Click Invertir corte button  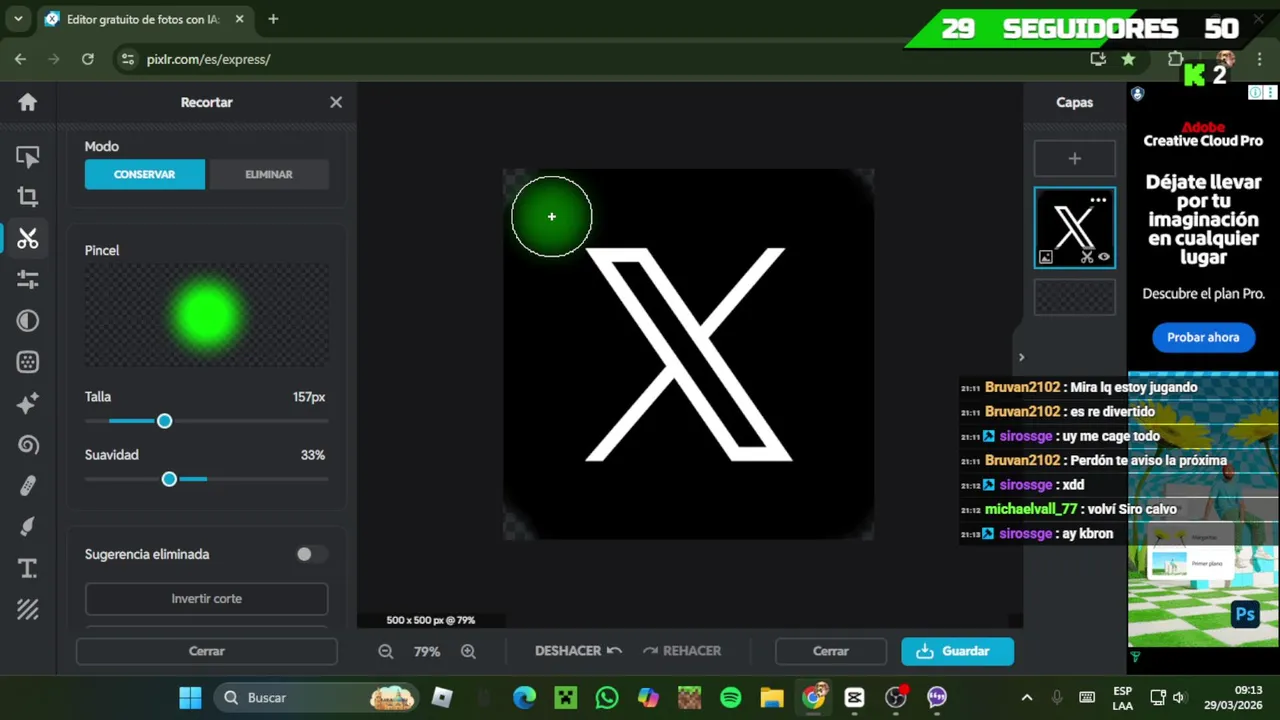pos(206,599)
